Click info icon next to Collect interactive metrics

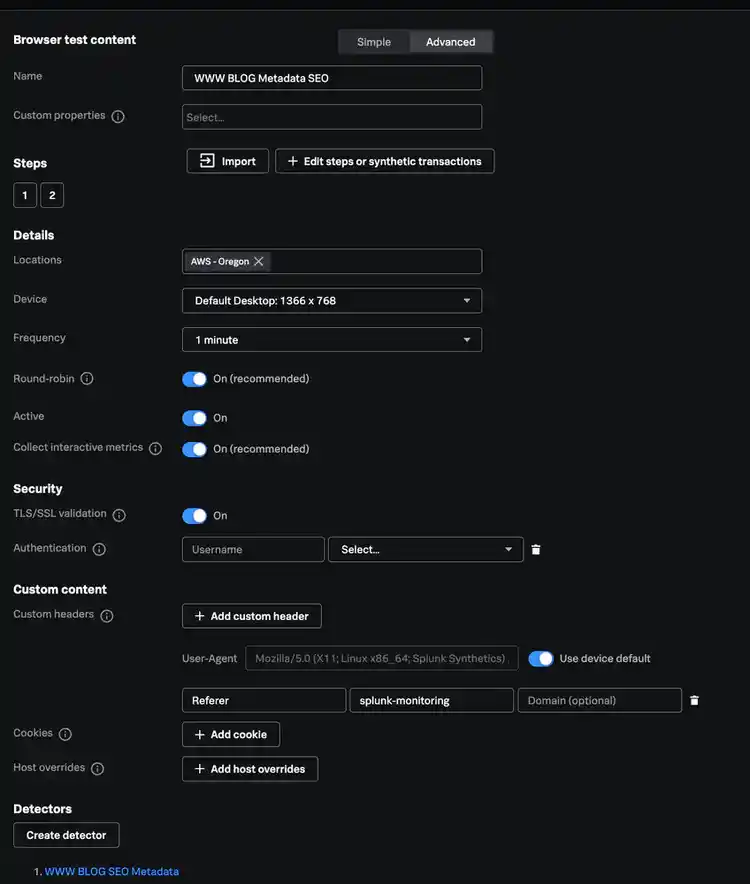click(x=155, y=449)
